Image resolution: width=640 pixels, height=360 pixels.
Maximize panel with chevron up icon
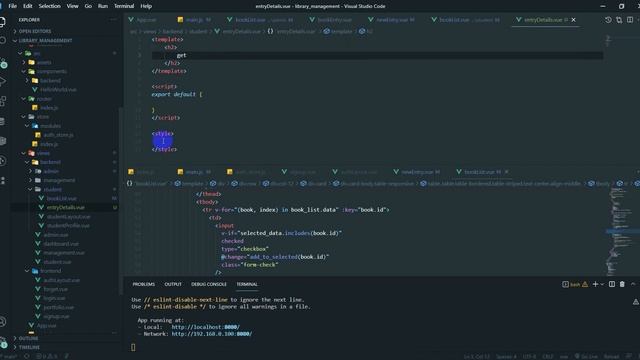(633, 284)
